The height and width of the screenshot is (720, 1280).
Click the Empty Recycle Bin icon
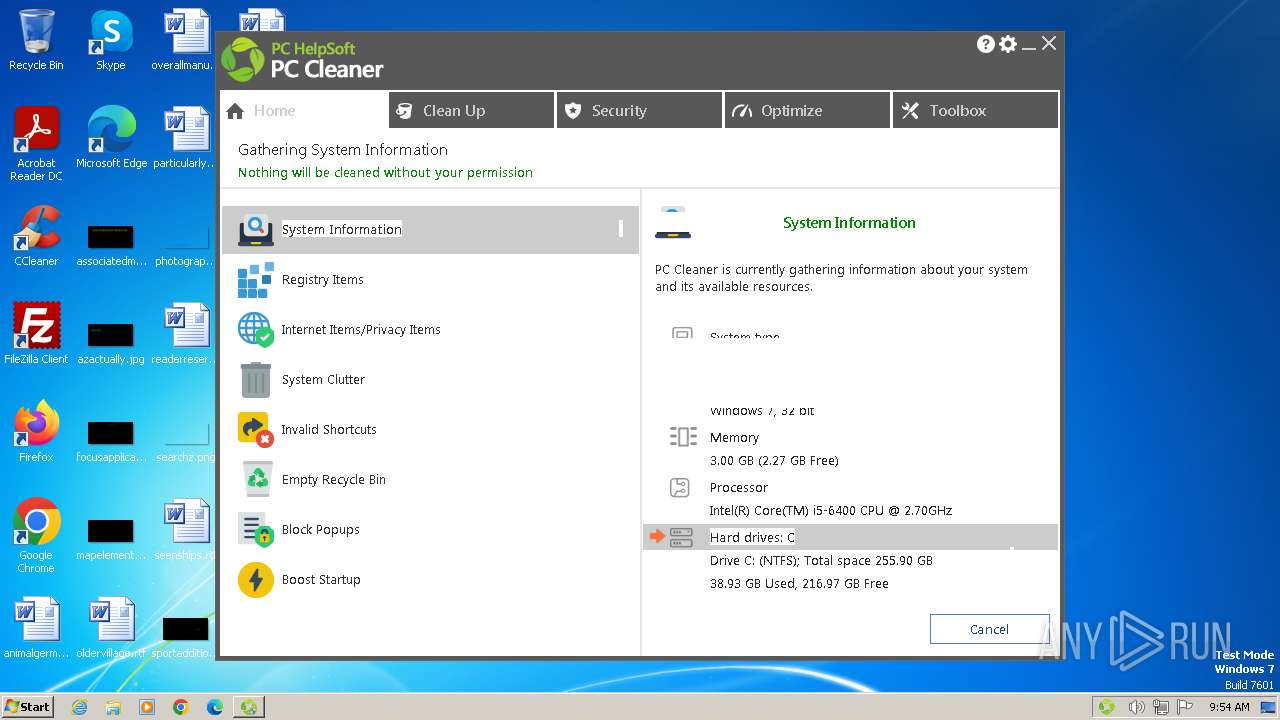(257, 479)
